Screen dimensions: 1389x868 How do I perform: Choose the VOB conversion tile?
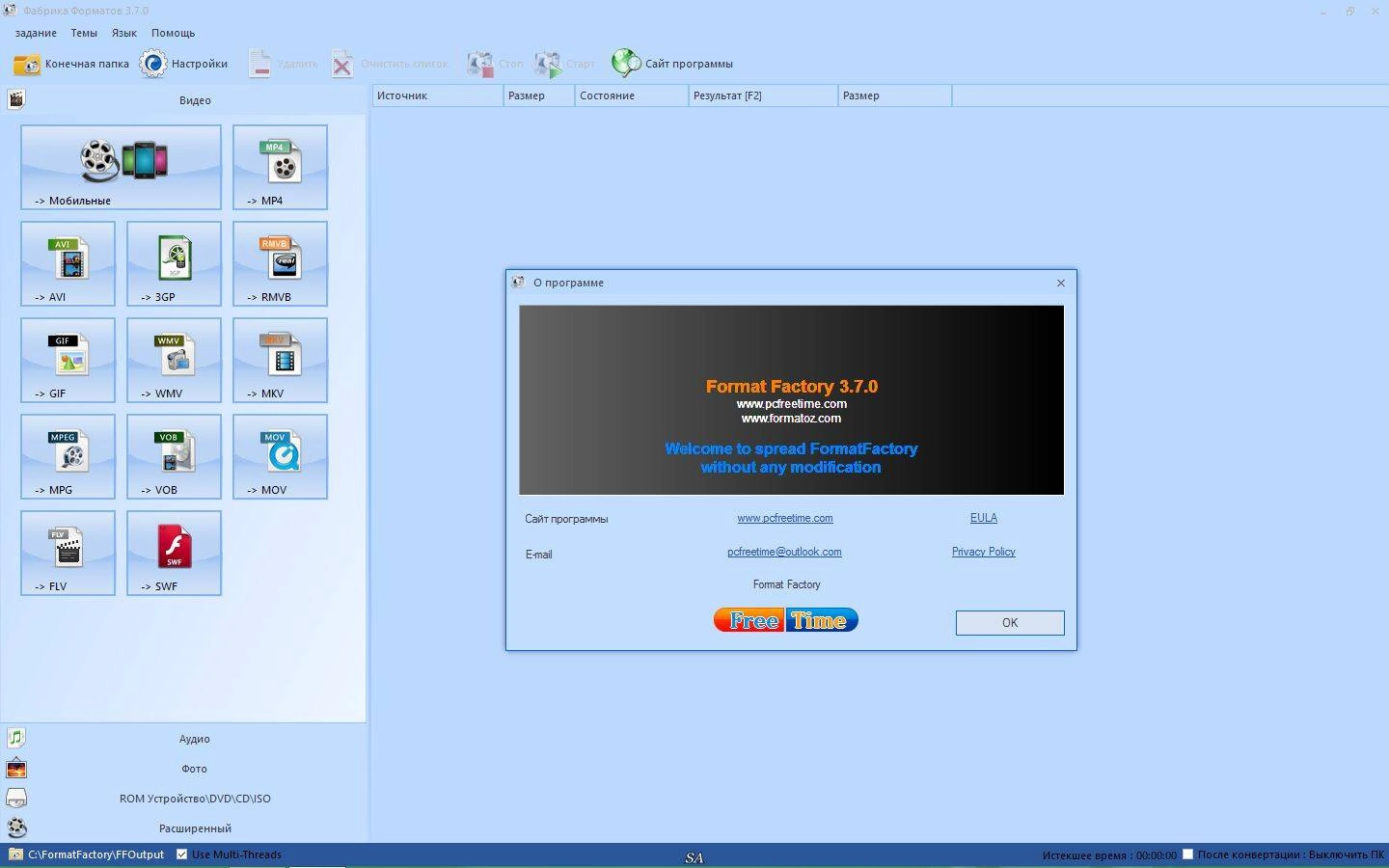tap(174, 456)
